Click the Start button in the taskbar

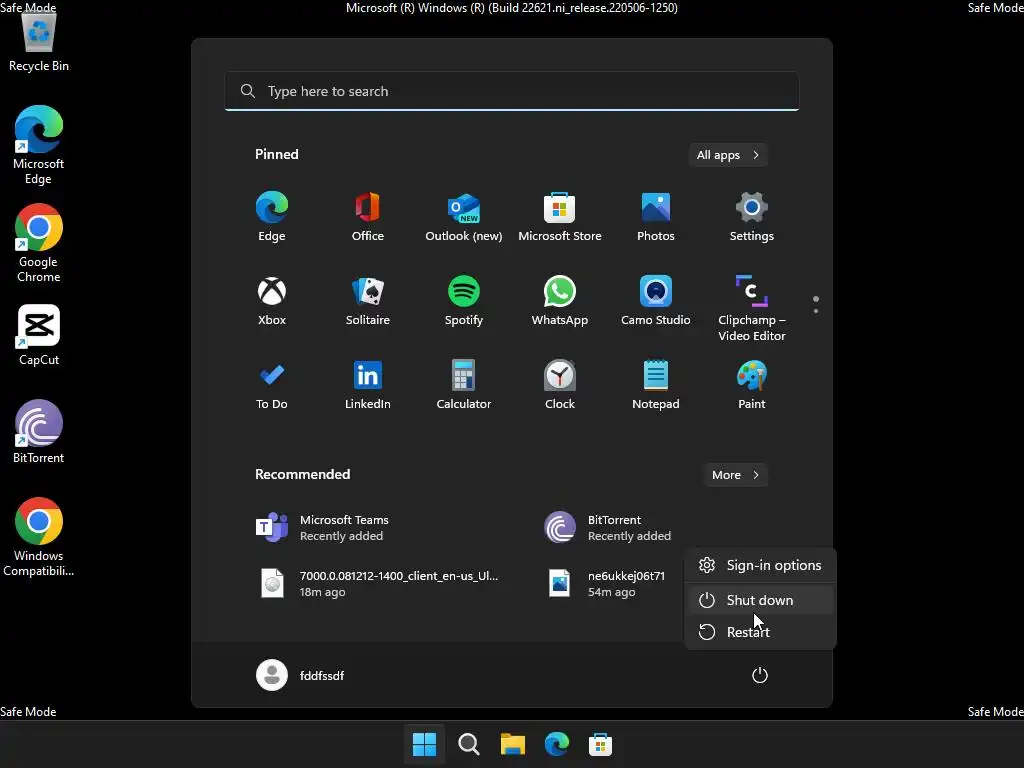point(424,744)
